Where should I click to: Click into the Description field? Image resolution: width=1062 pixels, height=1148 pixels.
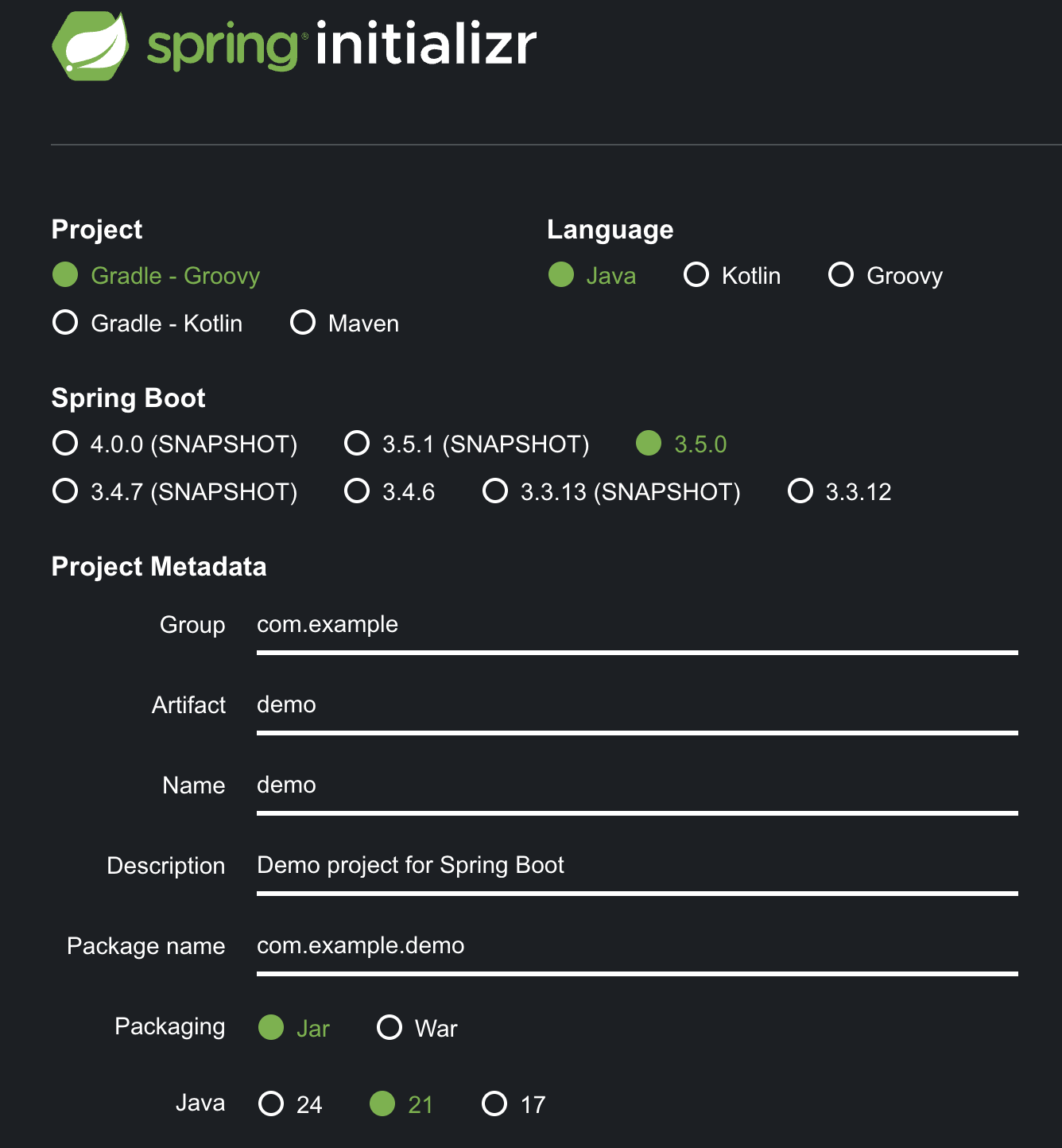[636, 866]
